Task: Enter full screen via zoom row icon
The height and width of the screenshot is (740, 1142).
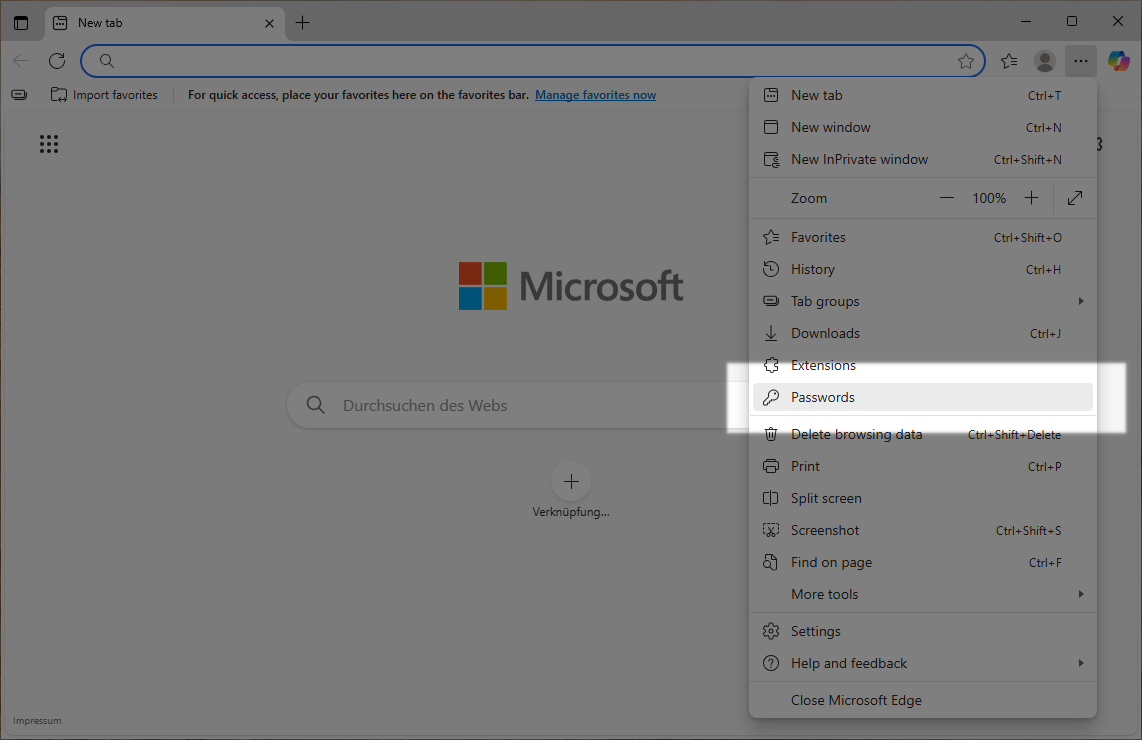Action: 1075,198
